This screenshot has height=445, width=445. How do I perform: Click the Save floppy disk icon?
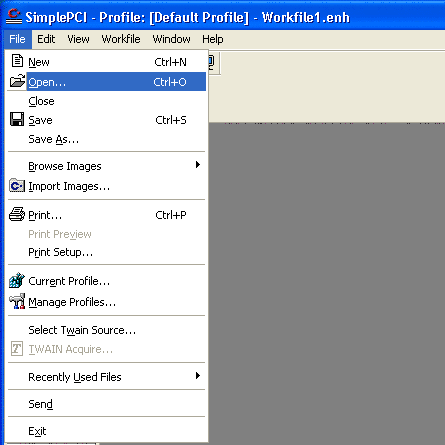point(17,119)
